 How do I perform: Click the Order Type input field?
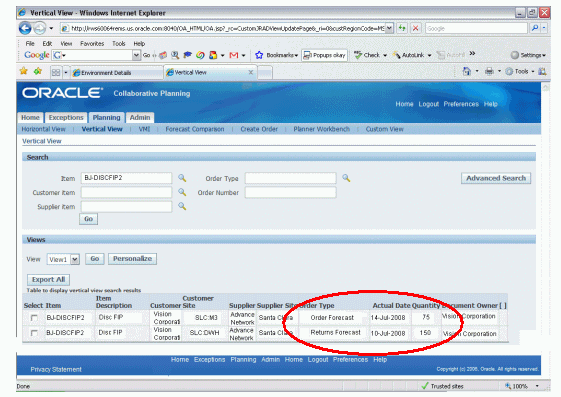[x=291, y=178]
